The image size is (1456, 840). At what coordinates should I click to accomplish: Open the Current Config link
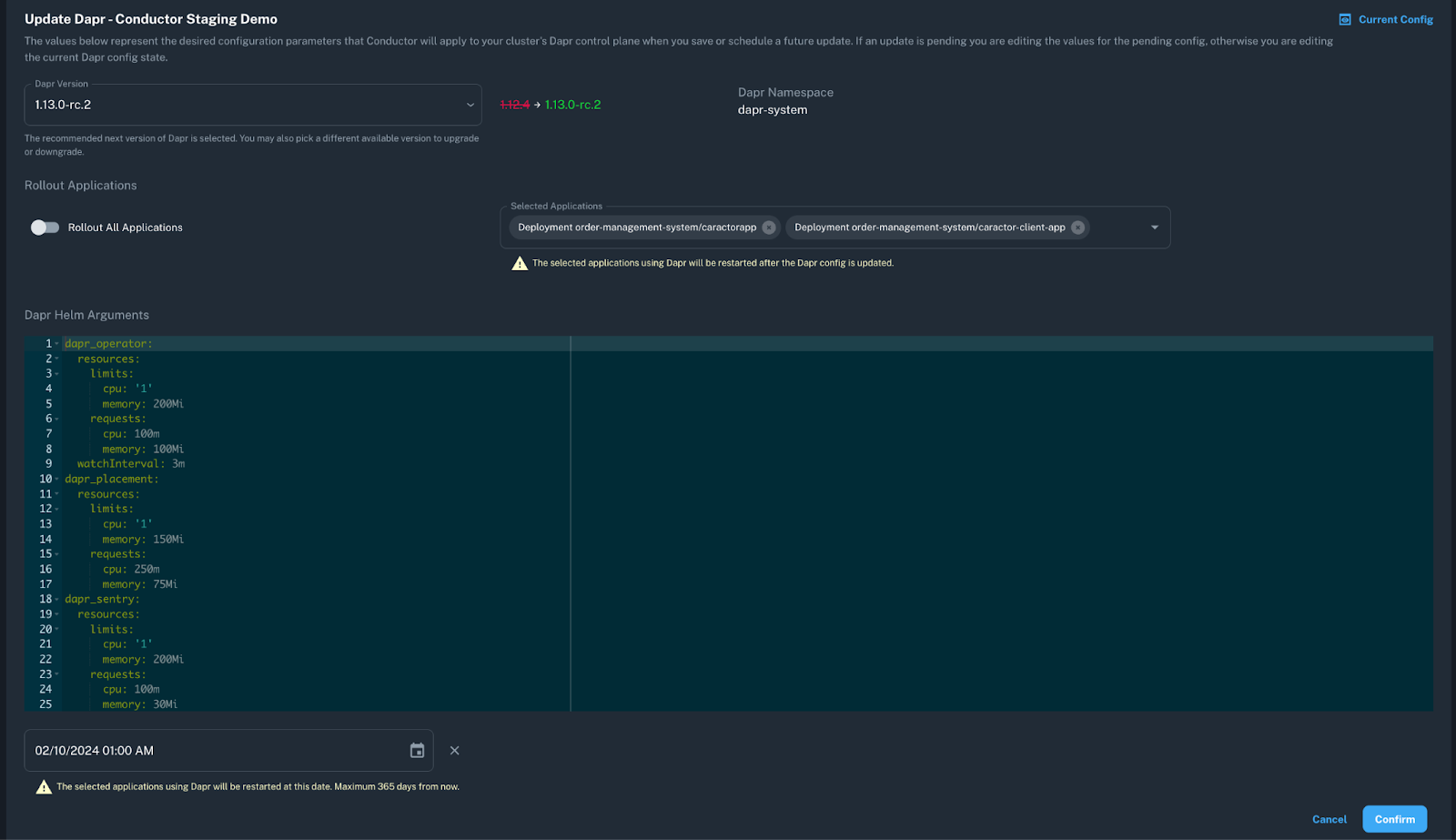(x=1397, y=18)
